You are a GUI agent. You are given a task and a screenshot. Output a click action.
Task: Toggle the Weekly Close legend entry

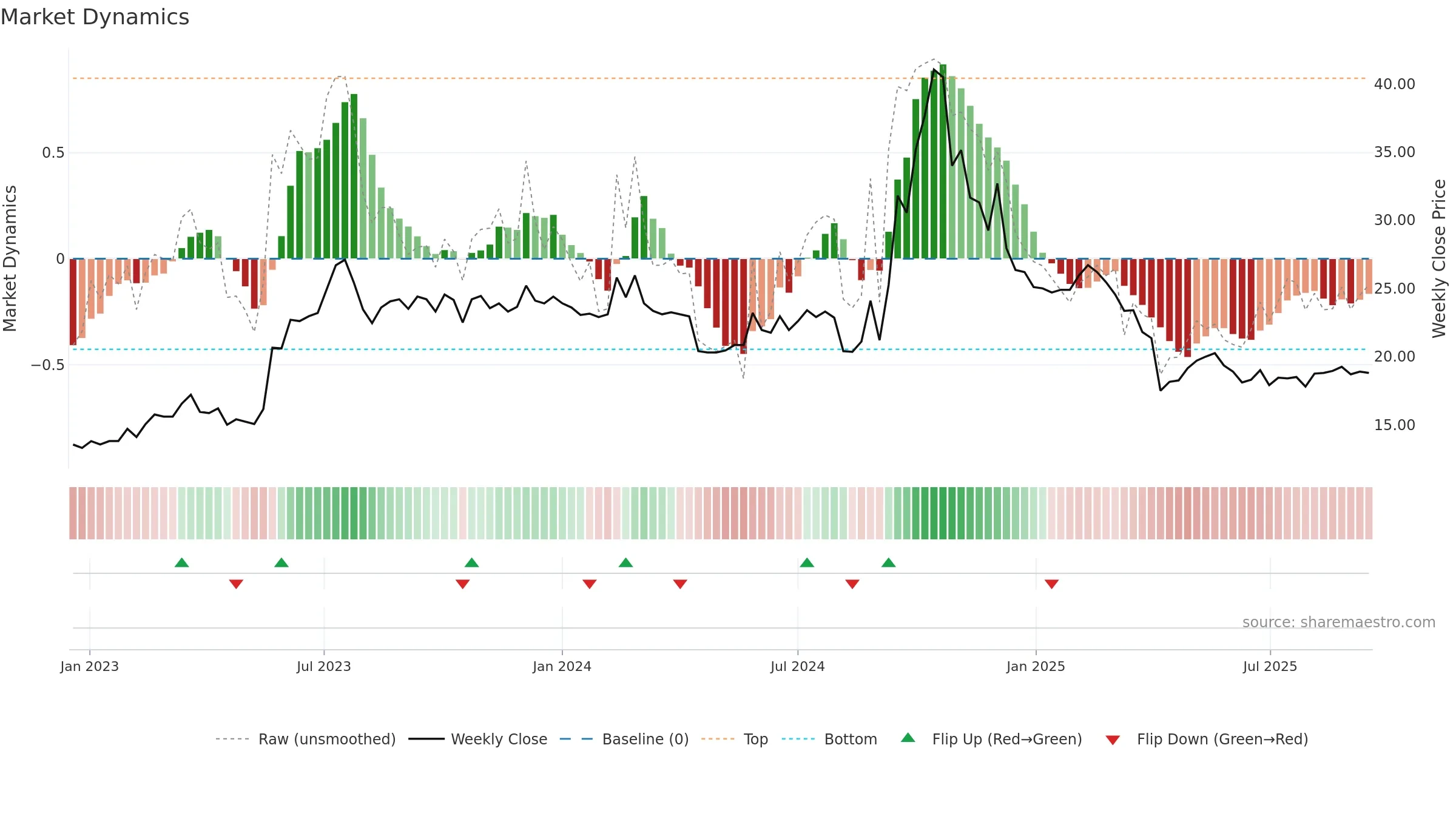tap(477, 739)
